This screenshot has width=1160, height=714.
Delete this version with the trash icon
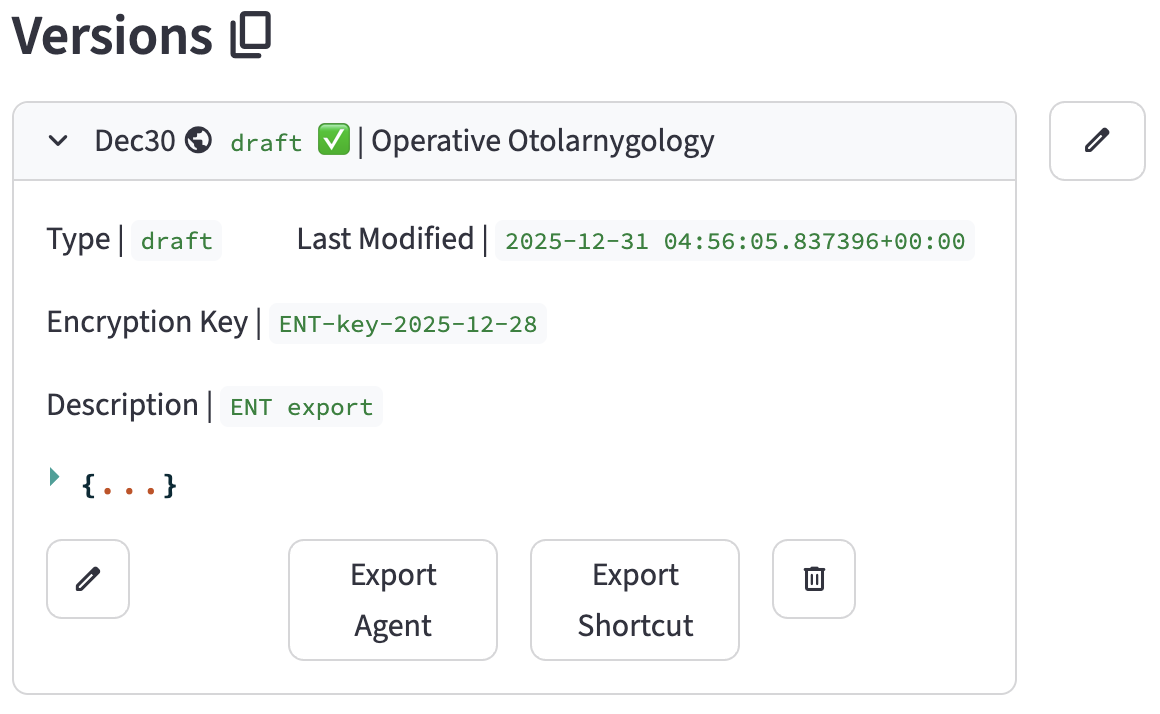(814, 579)
